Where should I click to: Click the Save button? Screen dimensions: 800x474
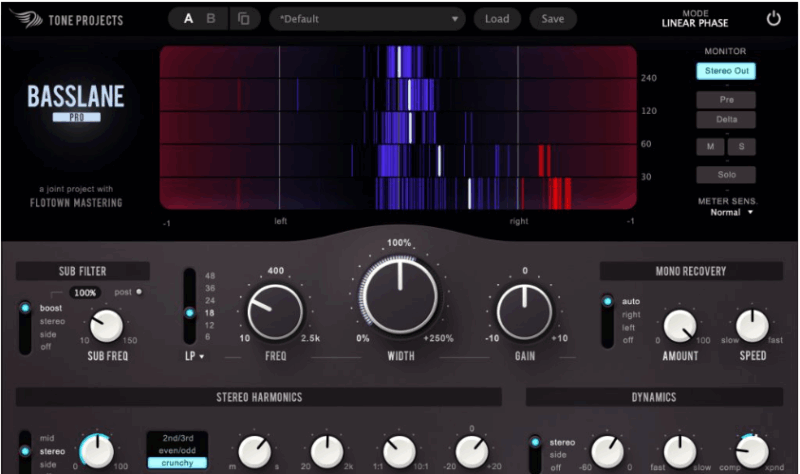click(553, 19)
